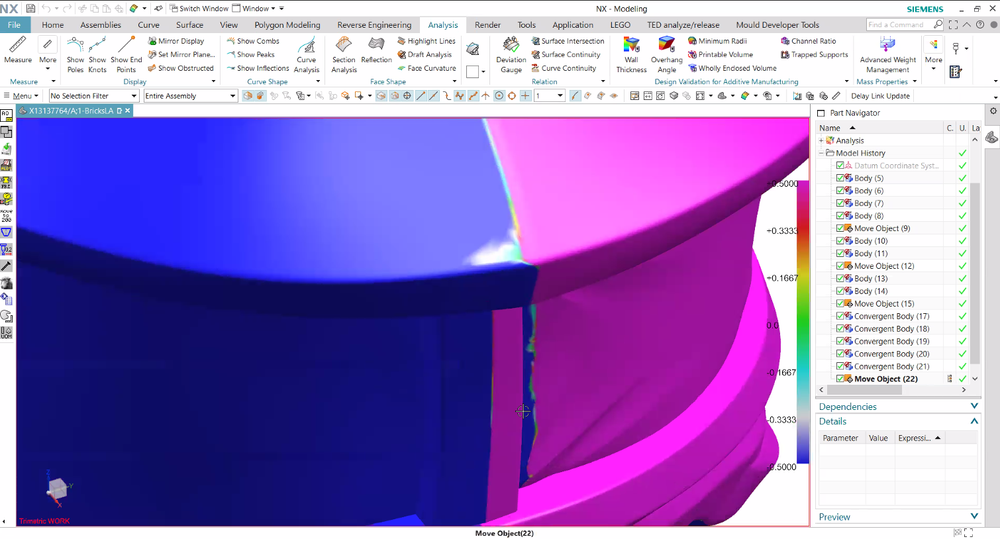Activate Show Knots
This screenshot has height=539, width=1000.
[x=97, y=54]
